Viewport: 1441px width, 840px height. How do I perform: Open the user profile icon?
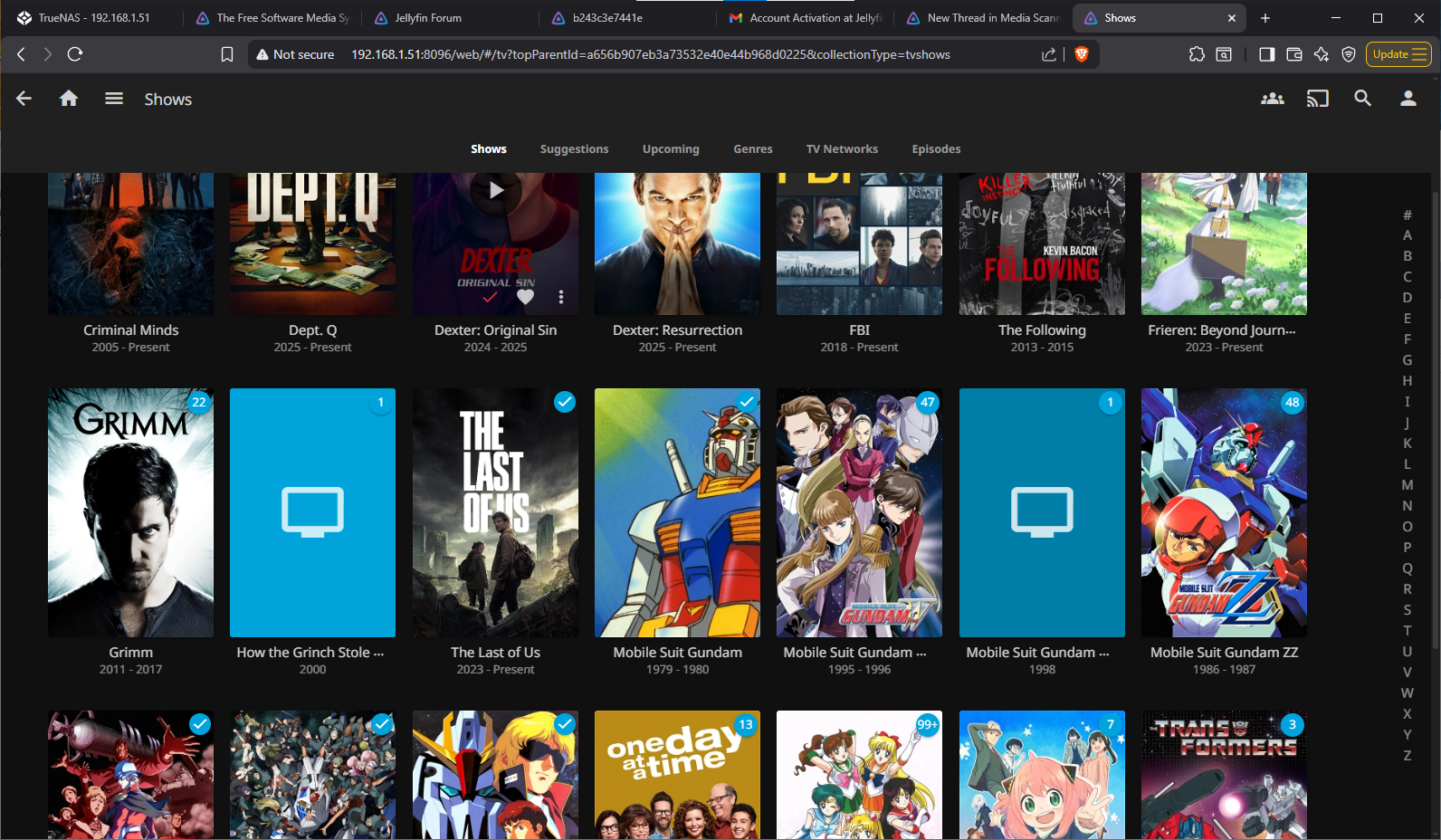pos(1408,99)
